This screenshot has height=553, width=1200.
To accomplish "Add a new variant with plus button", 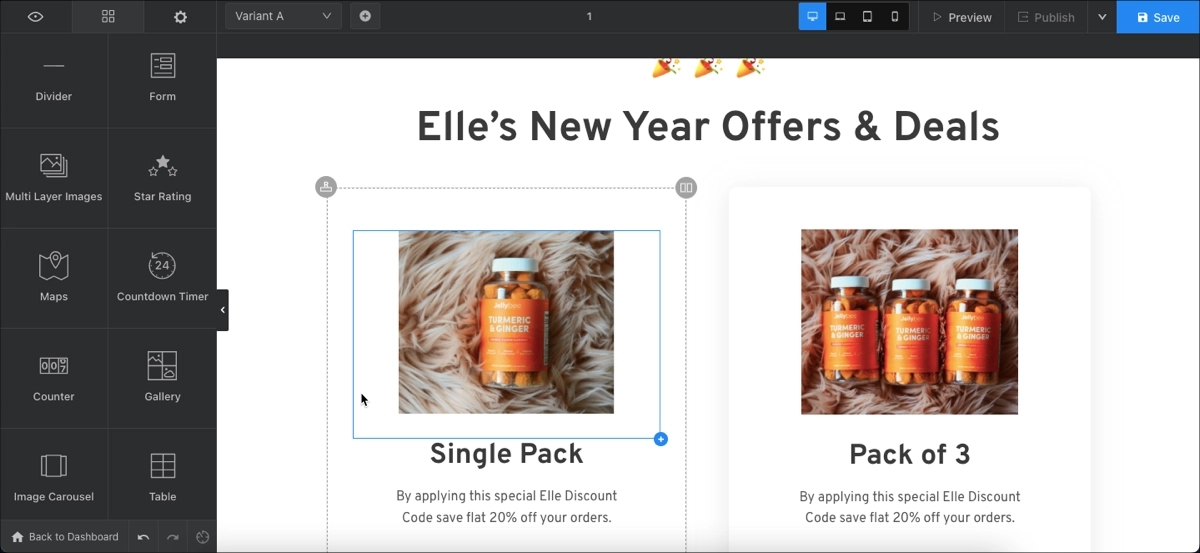I will 365,16.
